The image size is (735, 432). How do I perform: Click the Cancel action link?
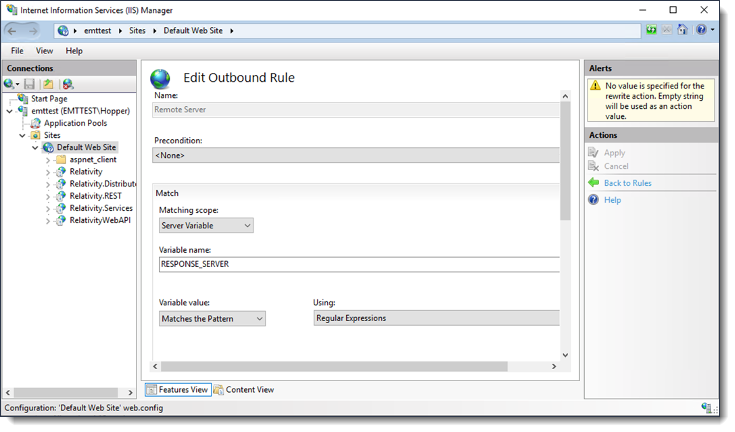point(616,166)
